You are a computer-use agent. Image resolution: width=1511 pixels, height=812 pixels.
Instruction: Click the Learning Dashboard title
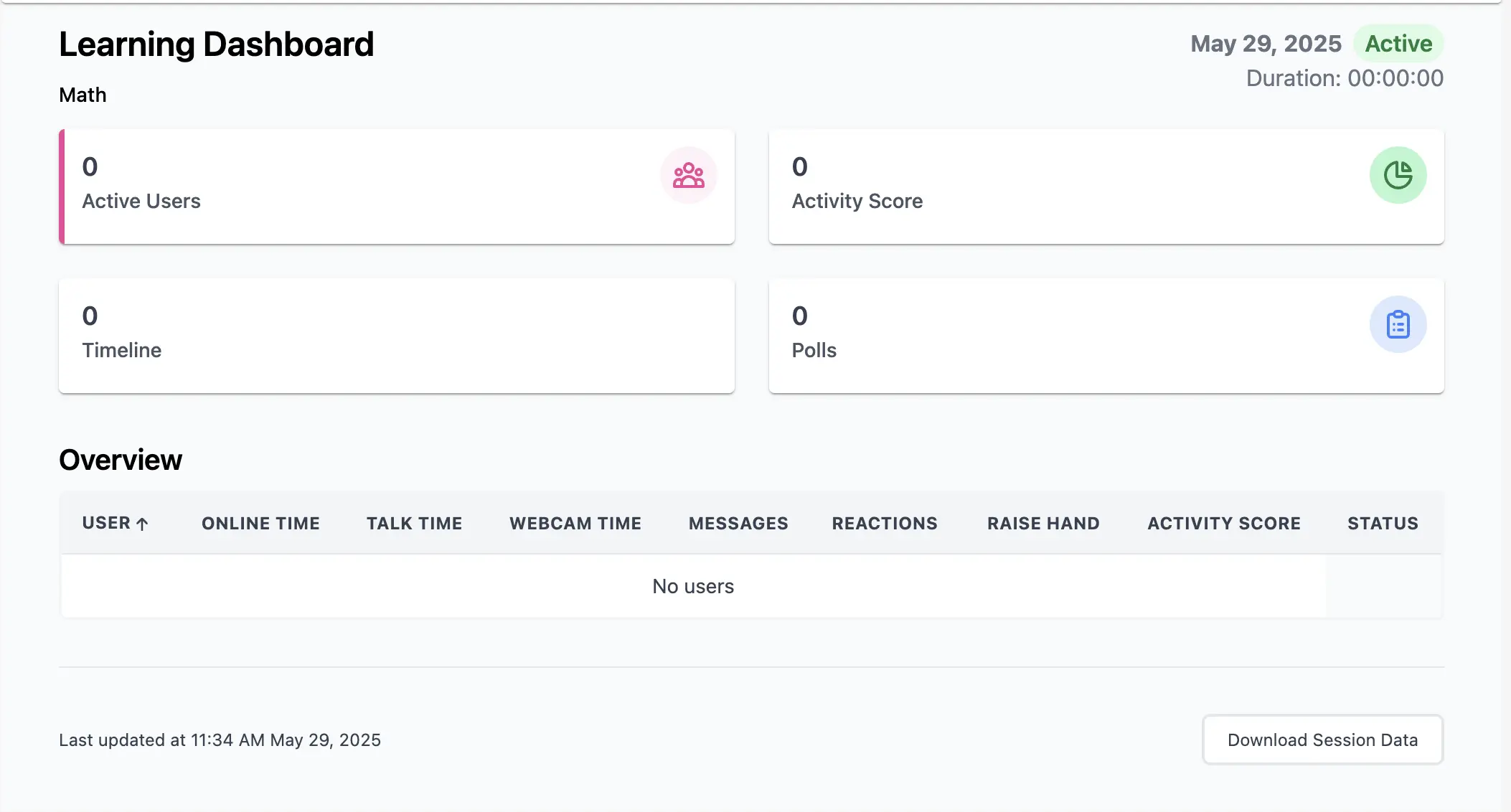[217, 44]
